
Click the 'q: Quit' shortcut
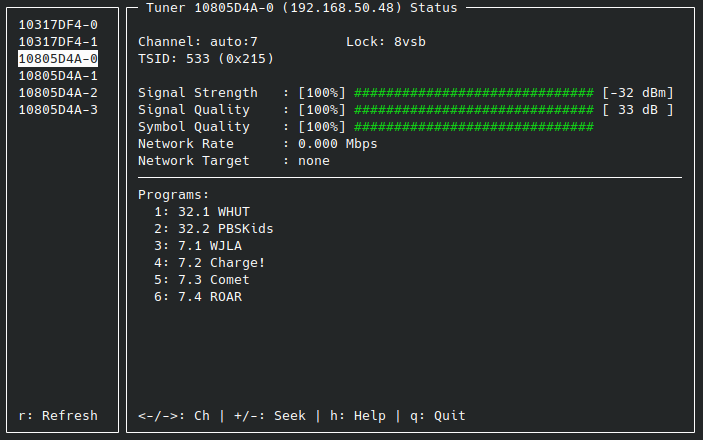click(434, 415)
